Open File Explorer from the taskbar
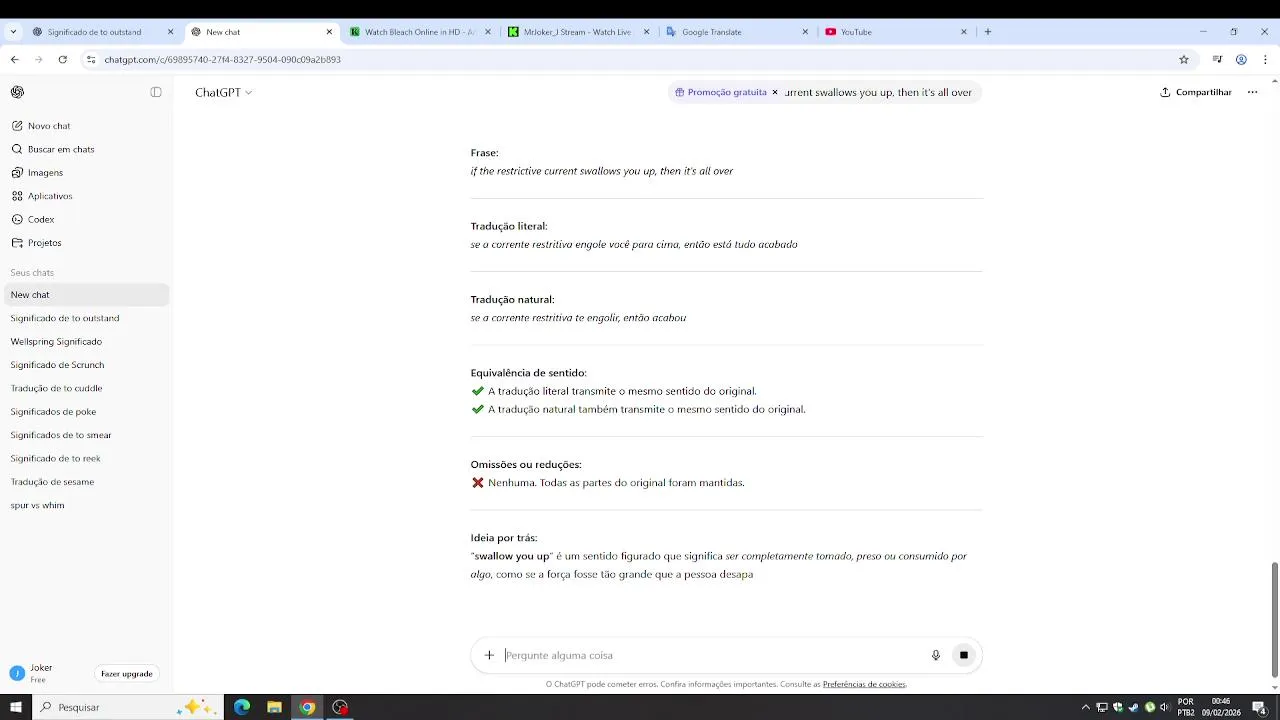1280x720 pixels. pos(274,707)
